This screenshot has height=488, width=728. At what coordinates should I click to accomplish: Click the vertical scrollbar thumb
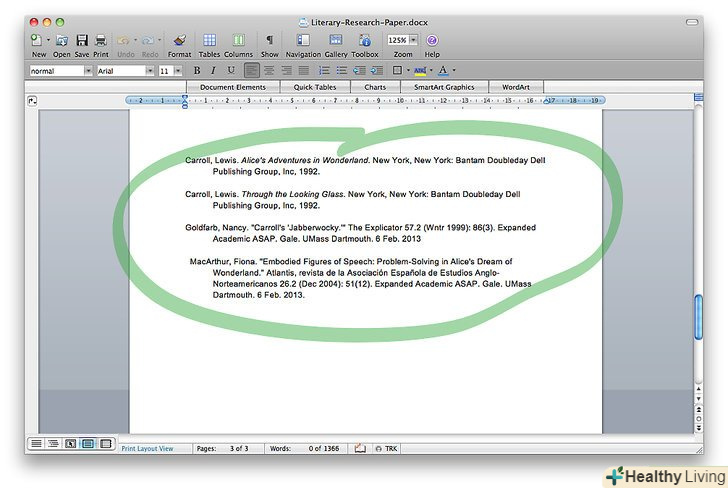coord(699,317)
